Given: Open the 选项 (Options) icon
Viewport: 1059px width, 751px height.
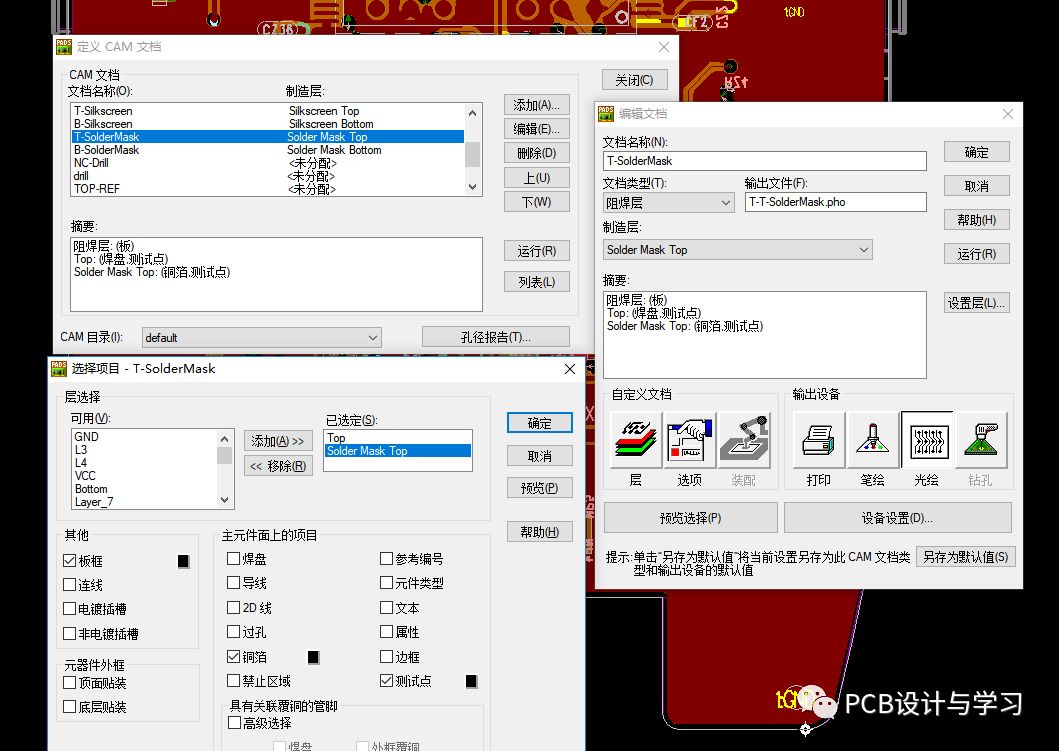Looking at the screenshot, I should (x=690, y=440).
